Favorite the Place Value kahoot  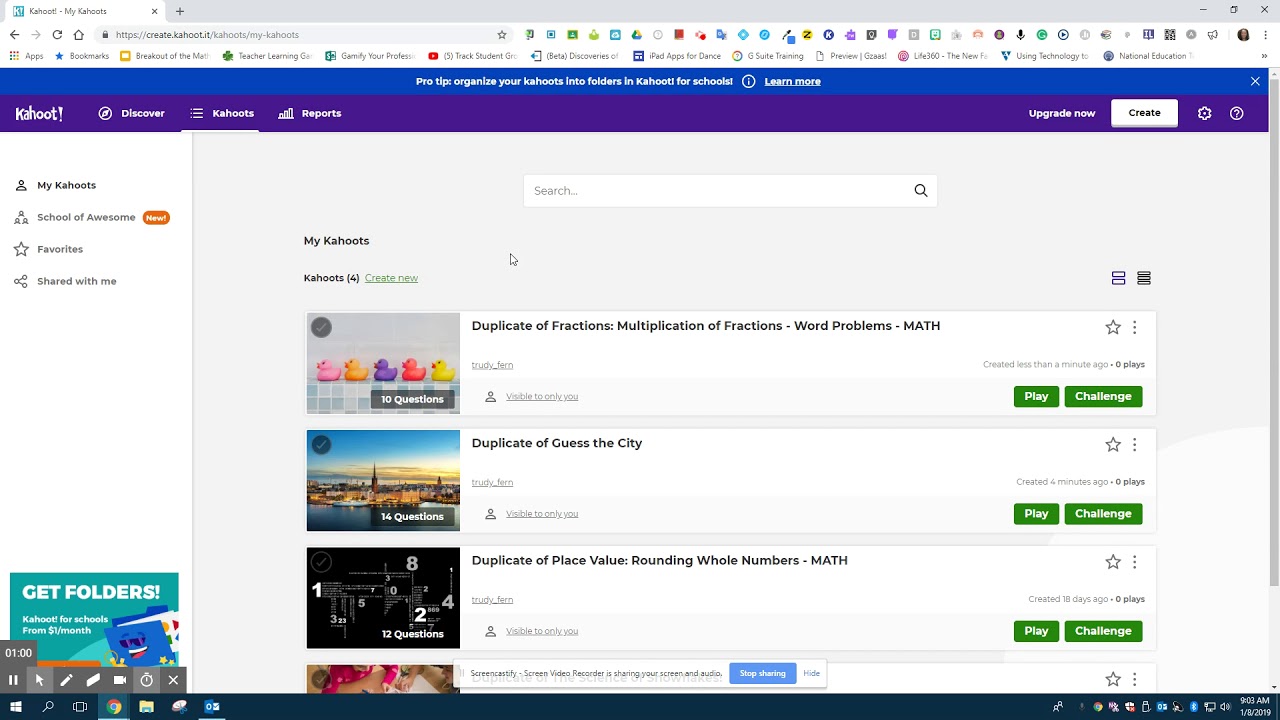[1113, 562]
